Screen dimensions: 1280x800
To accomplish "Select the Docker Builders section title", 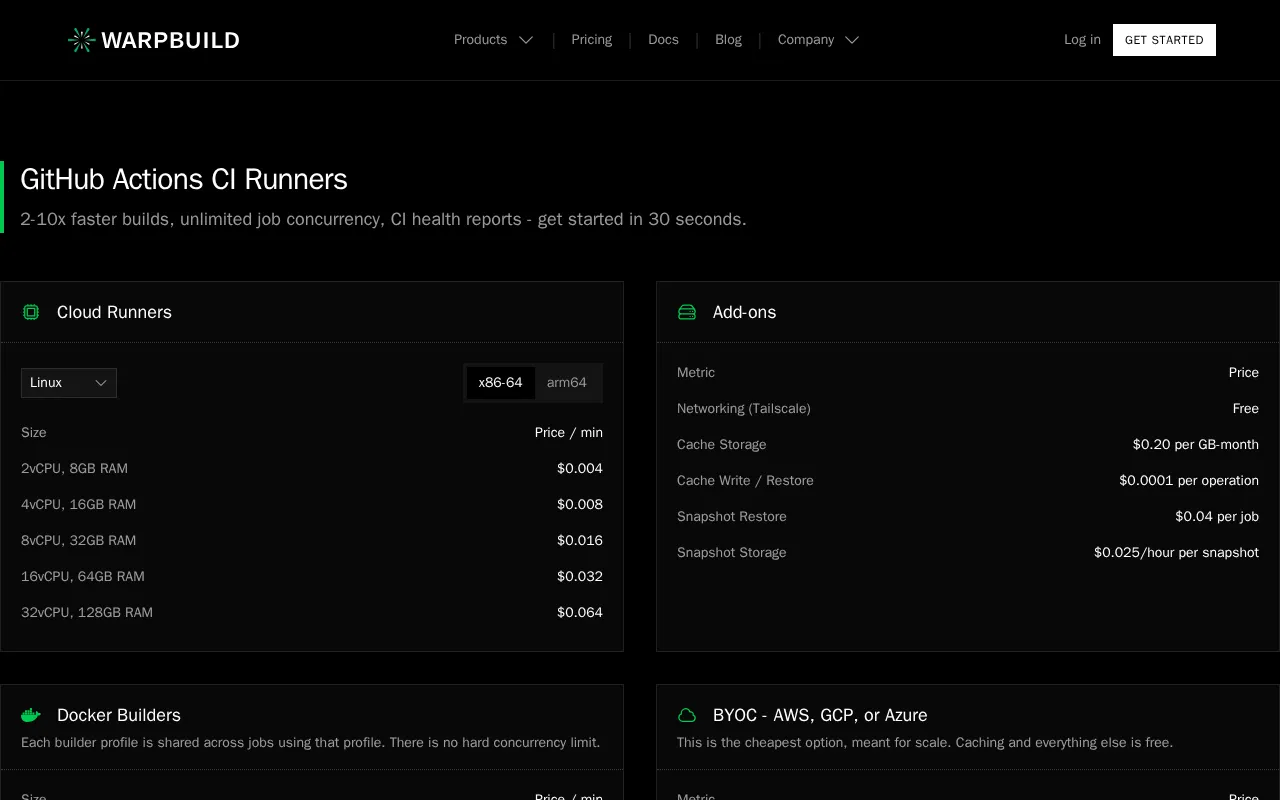I will coord(119,715).
